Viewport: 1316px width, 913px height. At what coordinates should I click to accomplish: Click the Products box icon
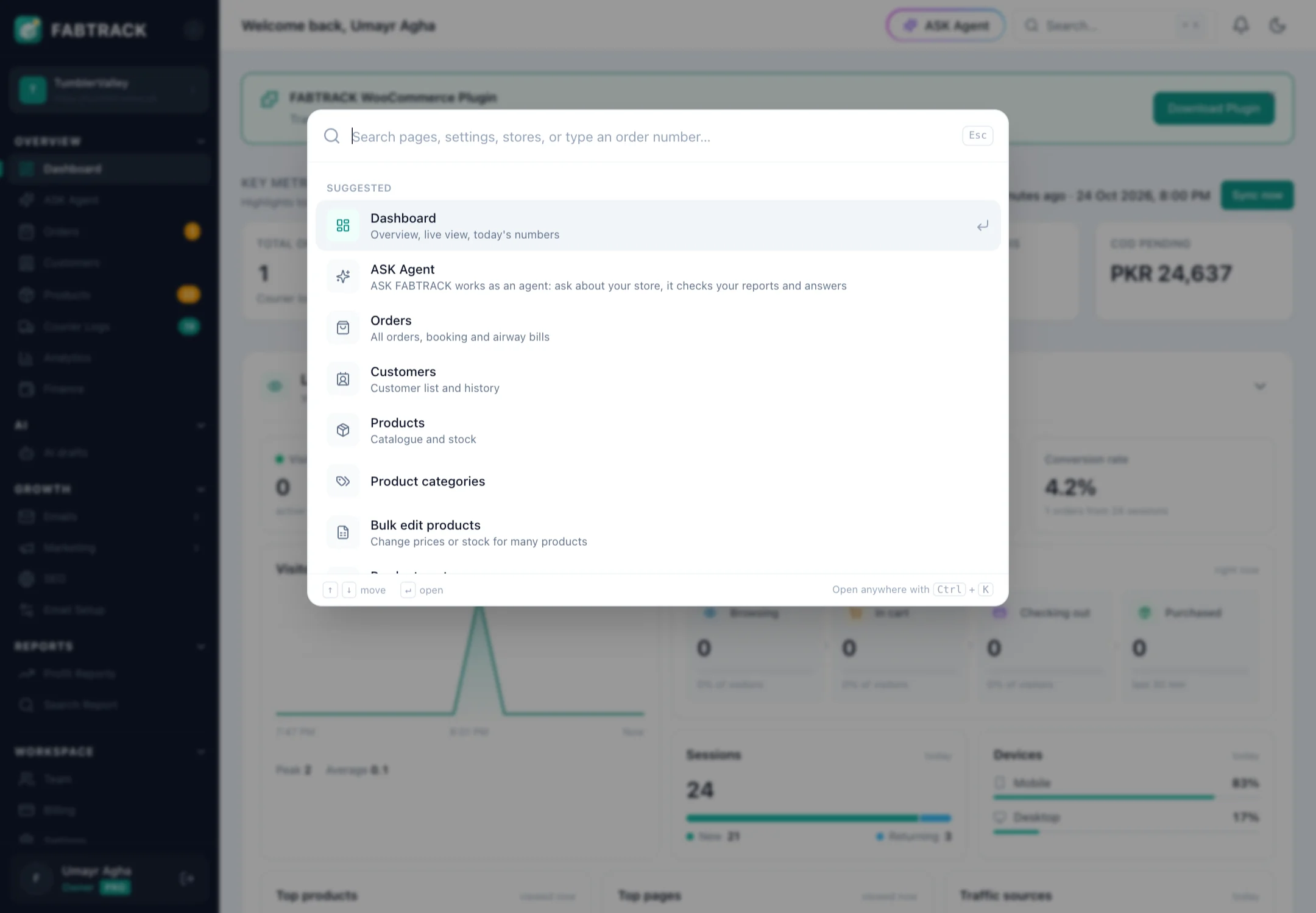(x=343, y=430)
